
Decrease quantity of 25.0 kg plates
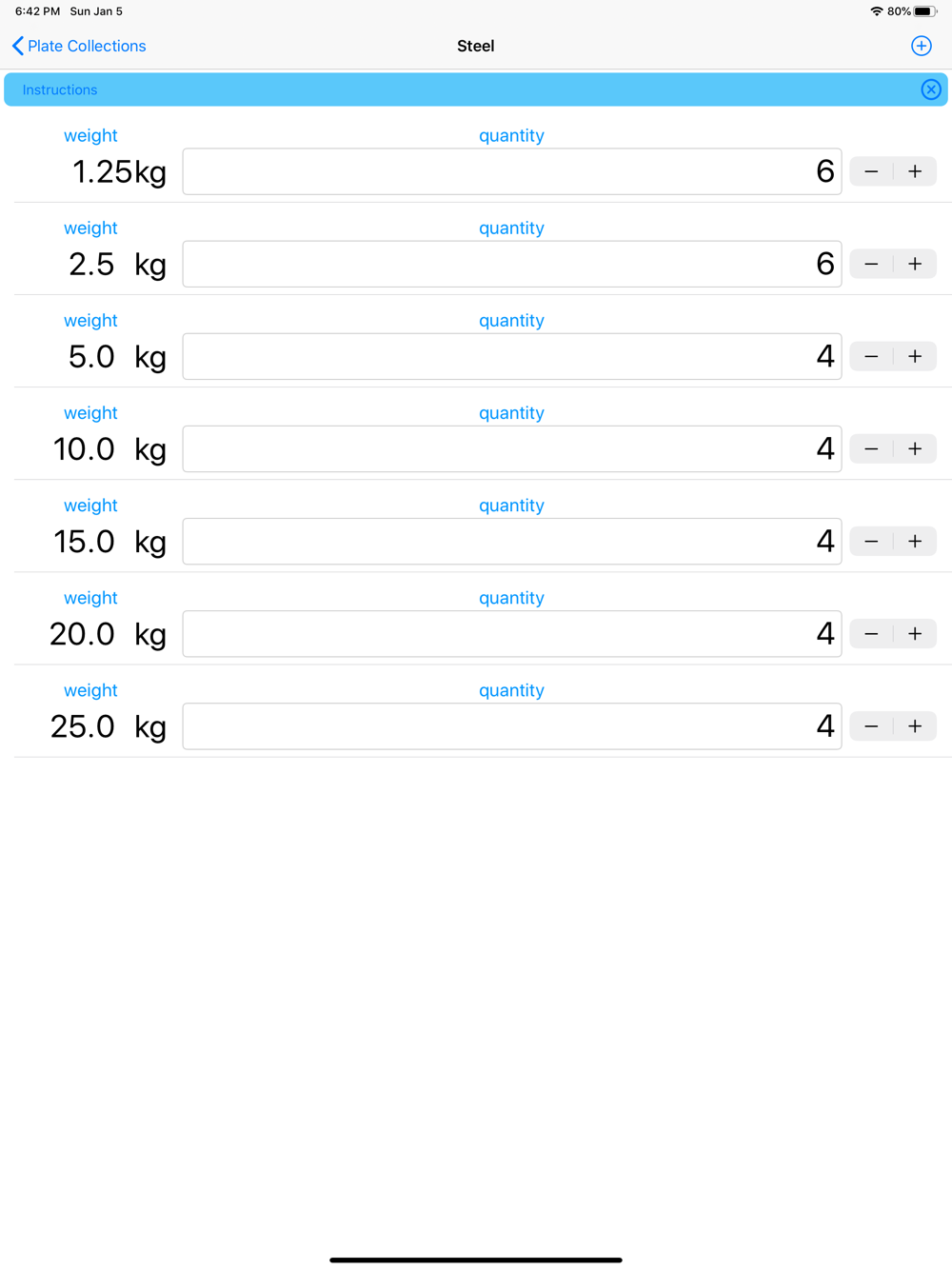pos(871,725)
